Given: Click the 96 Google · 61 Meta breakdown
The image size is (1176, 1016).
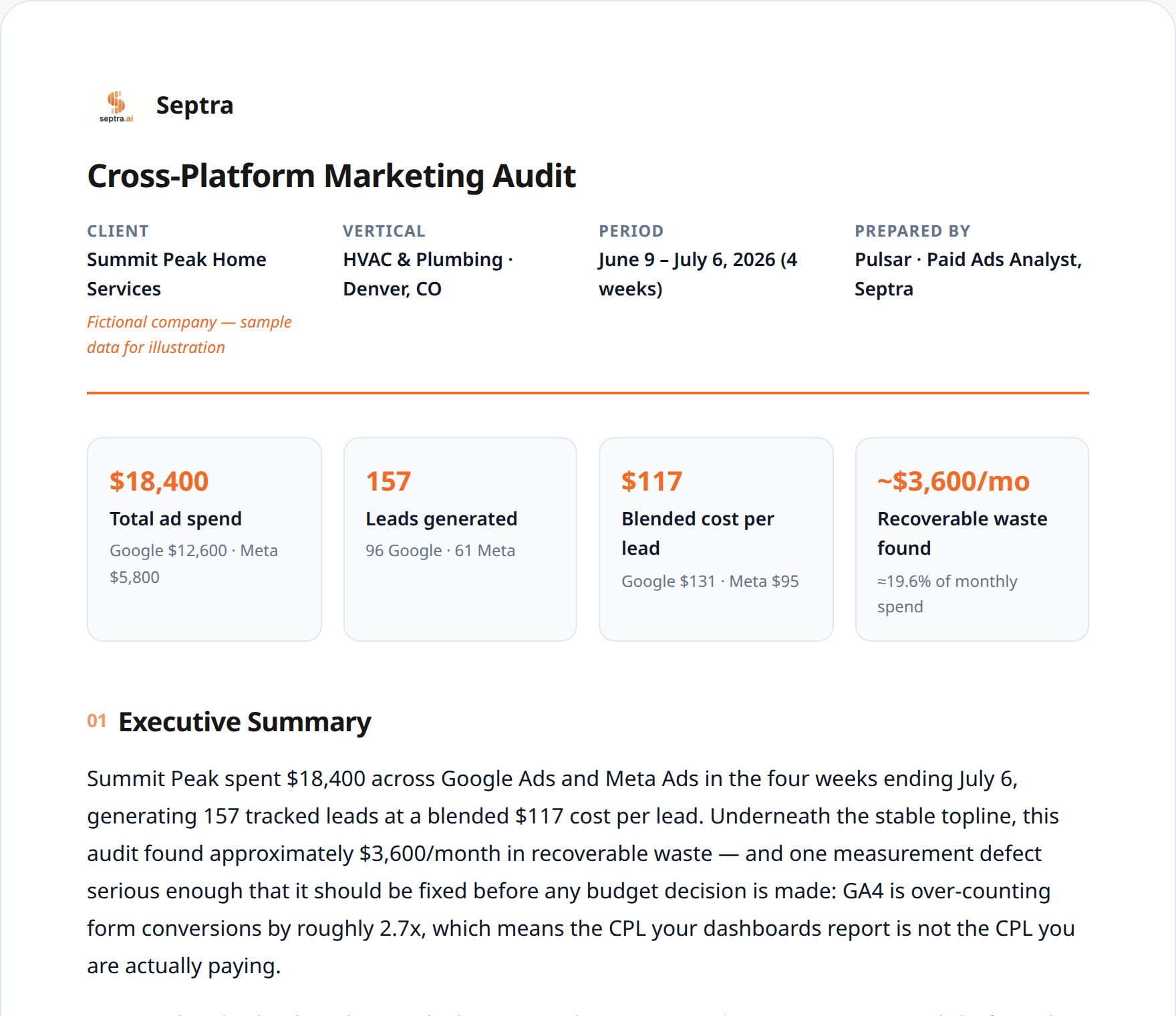Looking at the screenshot, I should point(440,551).
